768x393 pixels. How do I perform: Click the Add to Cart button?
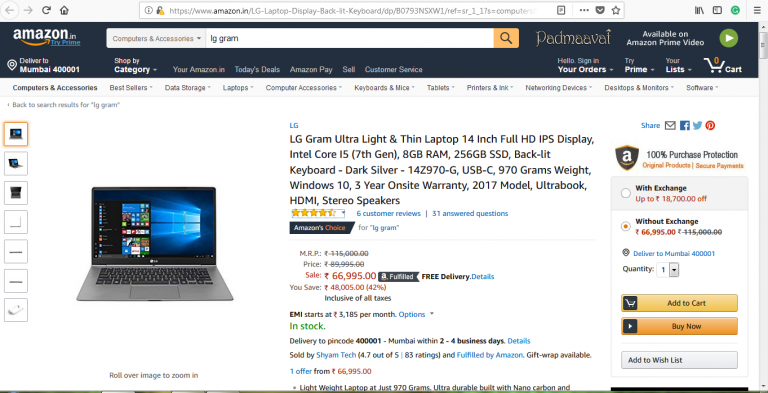(679, 303)
